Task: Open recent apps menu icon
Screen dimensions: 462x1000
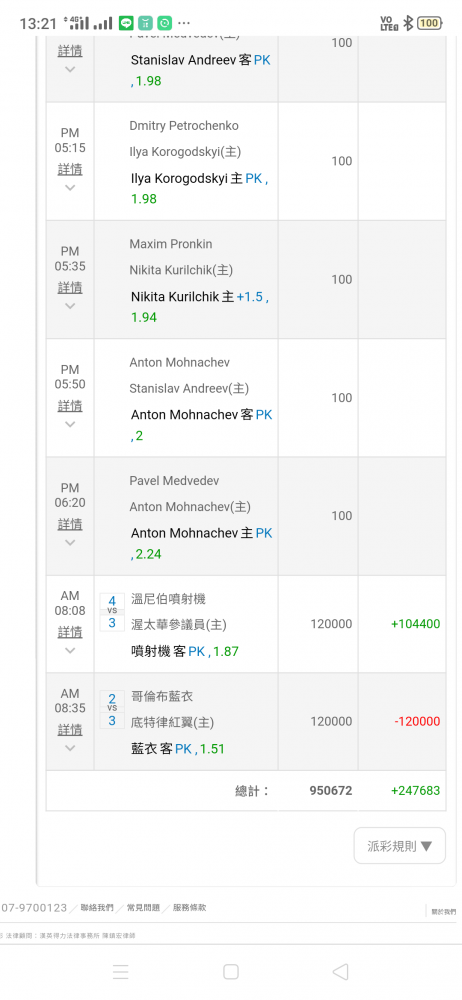Action: point(121,971)
